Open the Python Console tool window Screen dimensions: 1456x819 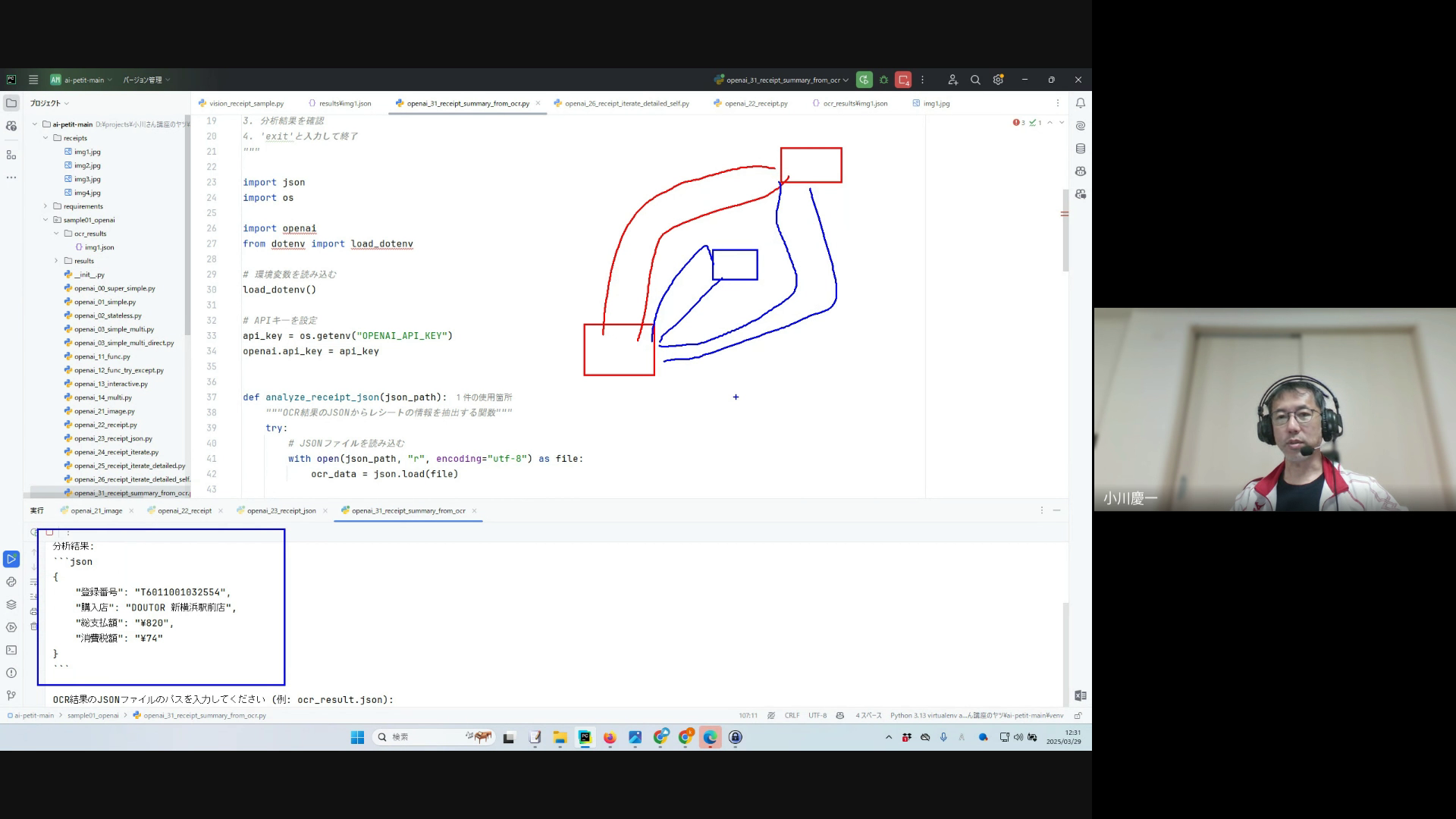[11, 582]
